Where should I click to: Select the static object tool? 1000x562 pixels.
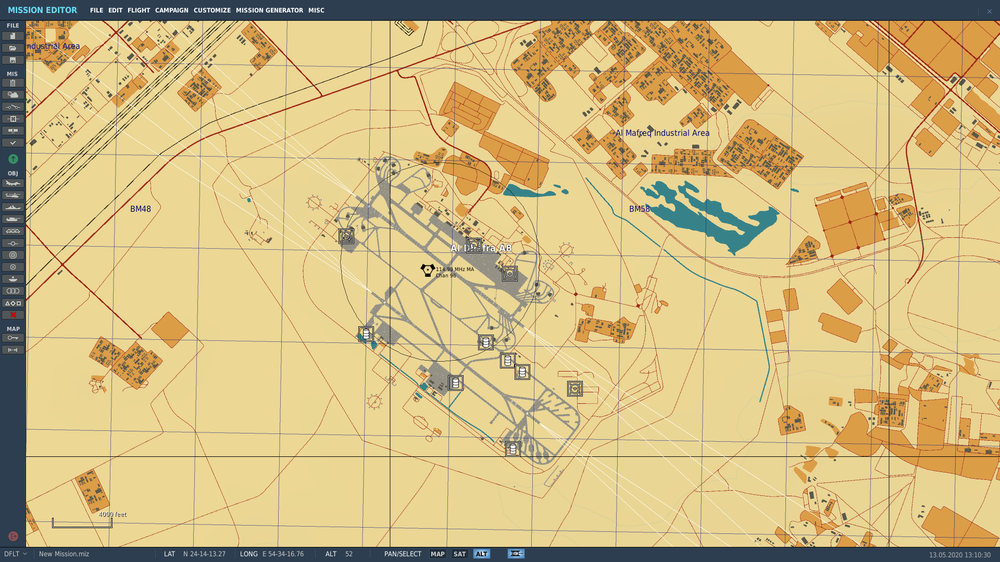pyautogui.click(x=13, y=232)
